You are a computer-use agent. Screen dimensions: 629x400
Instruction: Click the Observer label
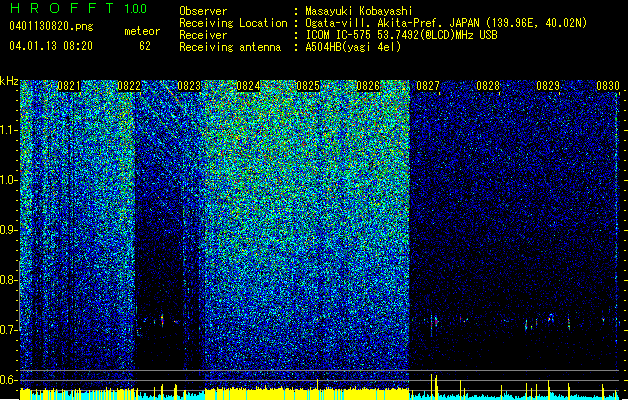point(203,11)
